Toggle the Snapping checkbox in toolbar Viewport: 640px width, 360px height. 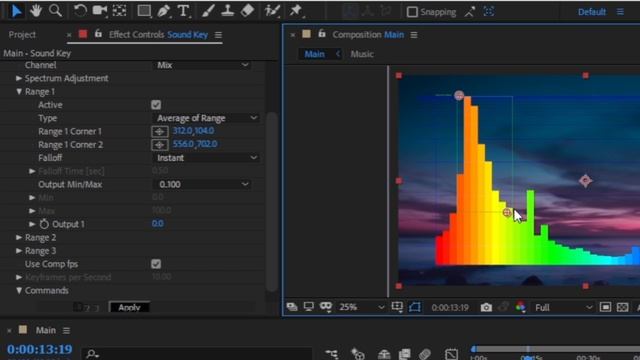coord(412,12)
